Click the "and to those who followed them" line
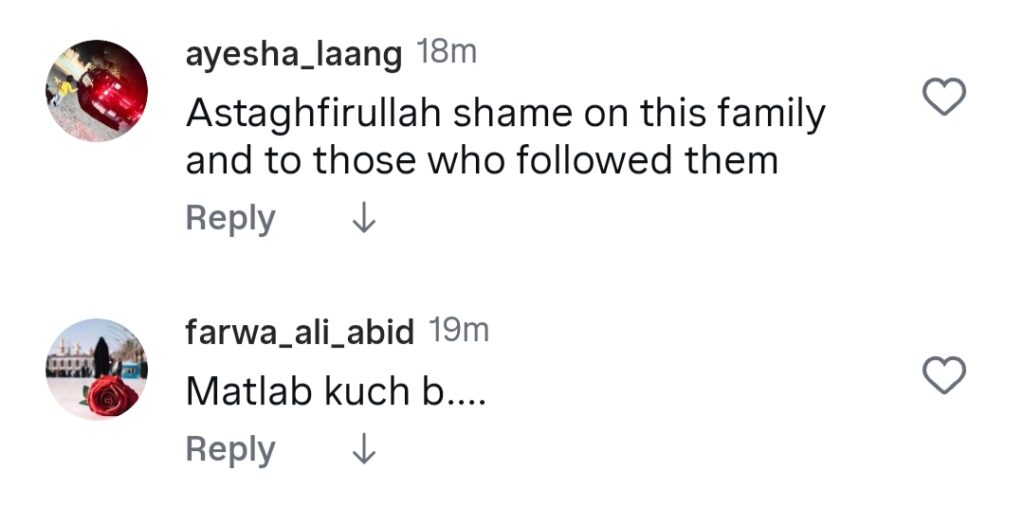Viewport: 1024px width, 506px height. coord(481,161)
